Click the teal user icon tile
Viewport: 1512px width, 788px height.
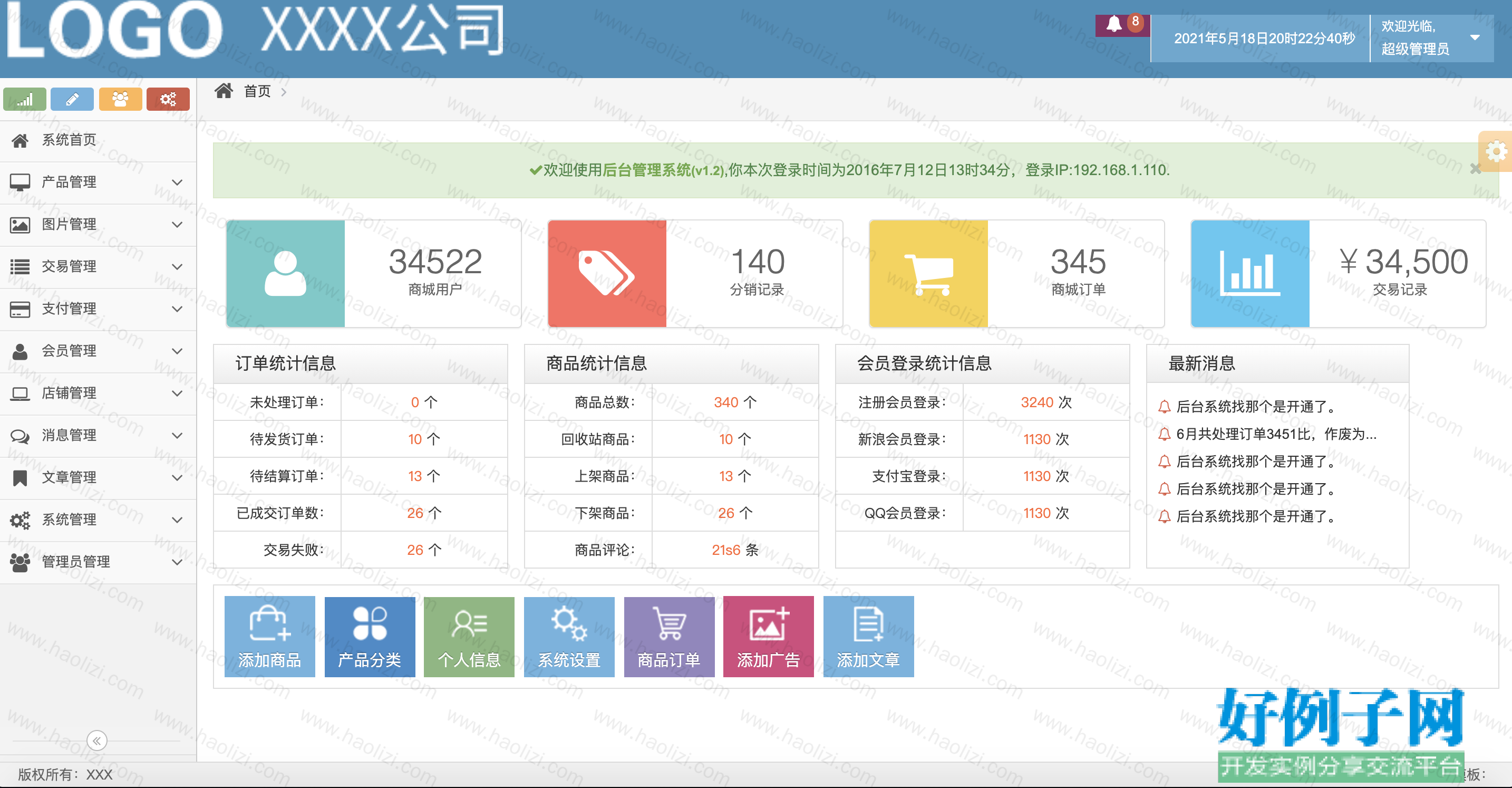[x=286, y=274]
